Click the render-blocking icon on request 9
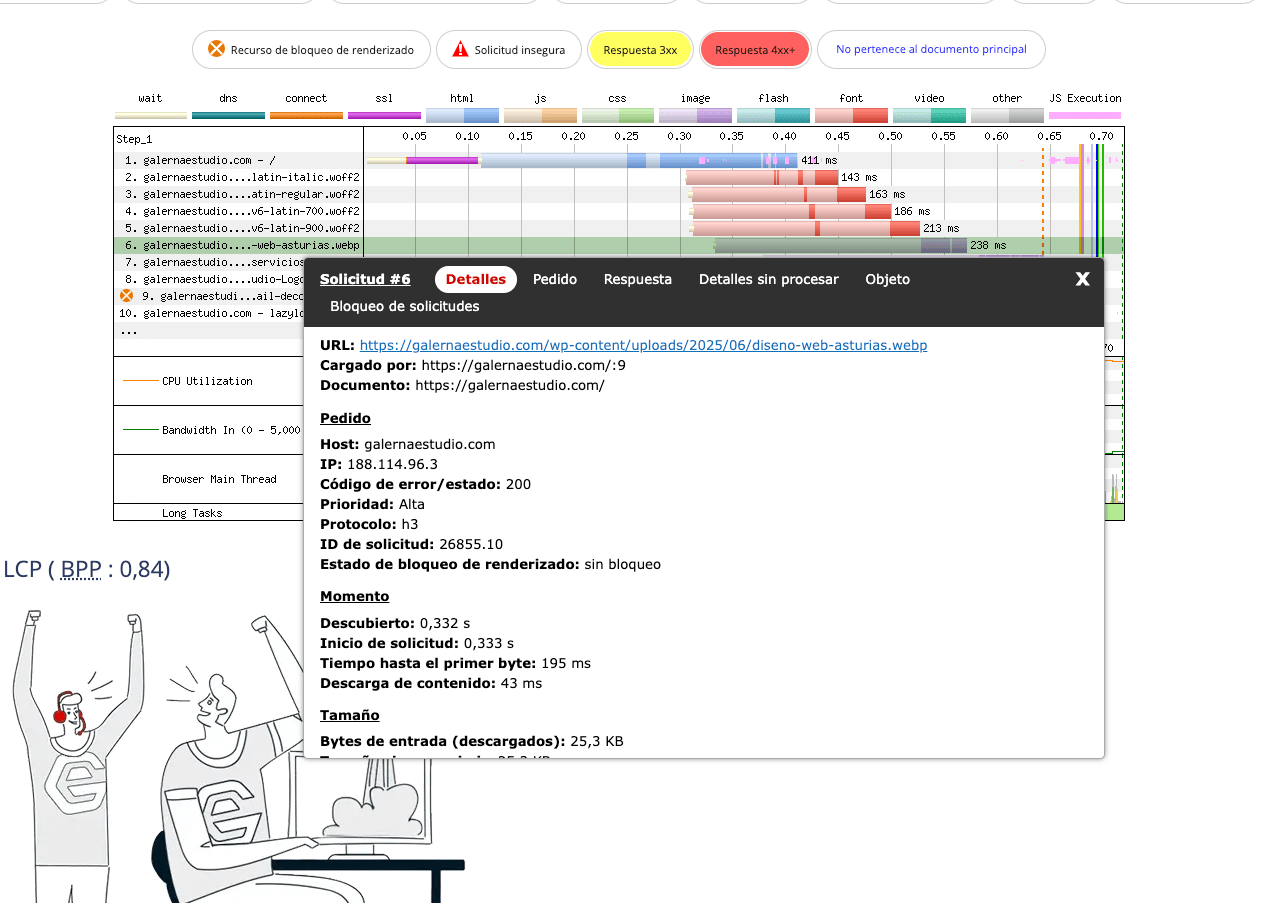This screenshot has height=903, width=1274. coord(126,296)
